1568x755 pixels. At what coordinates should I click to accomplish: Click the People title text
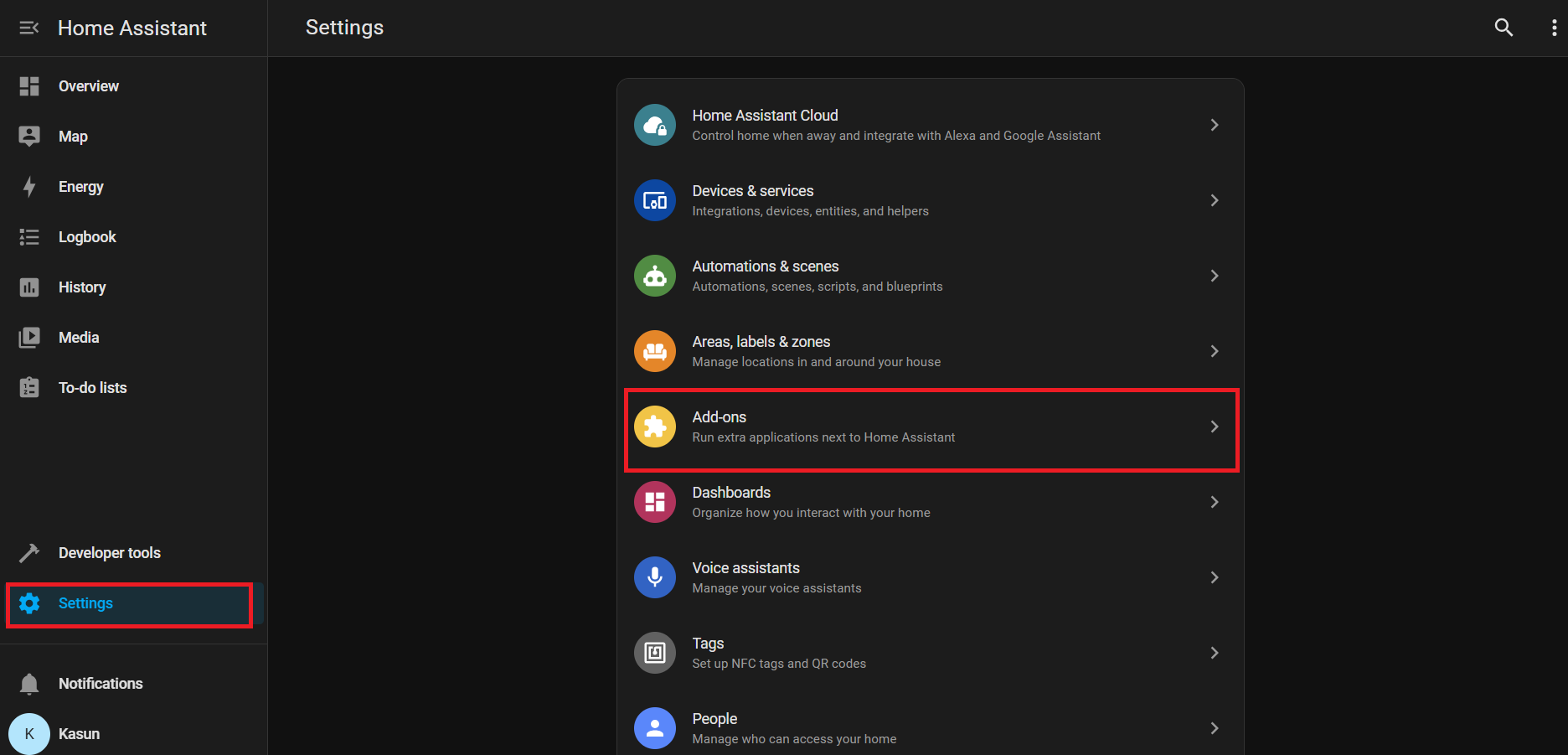pos(714,719)
